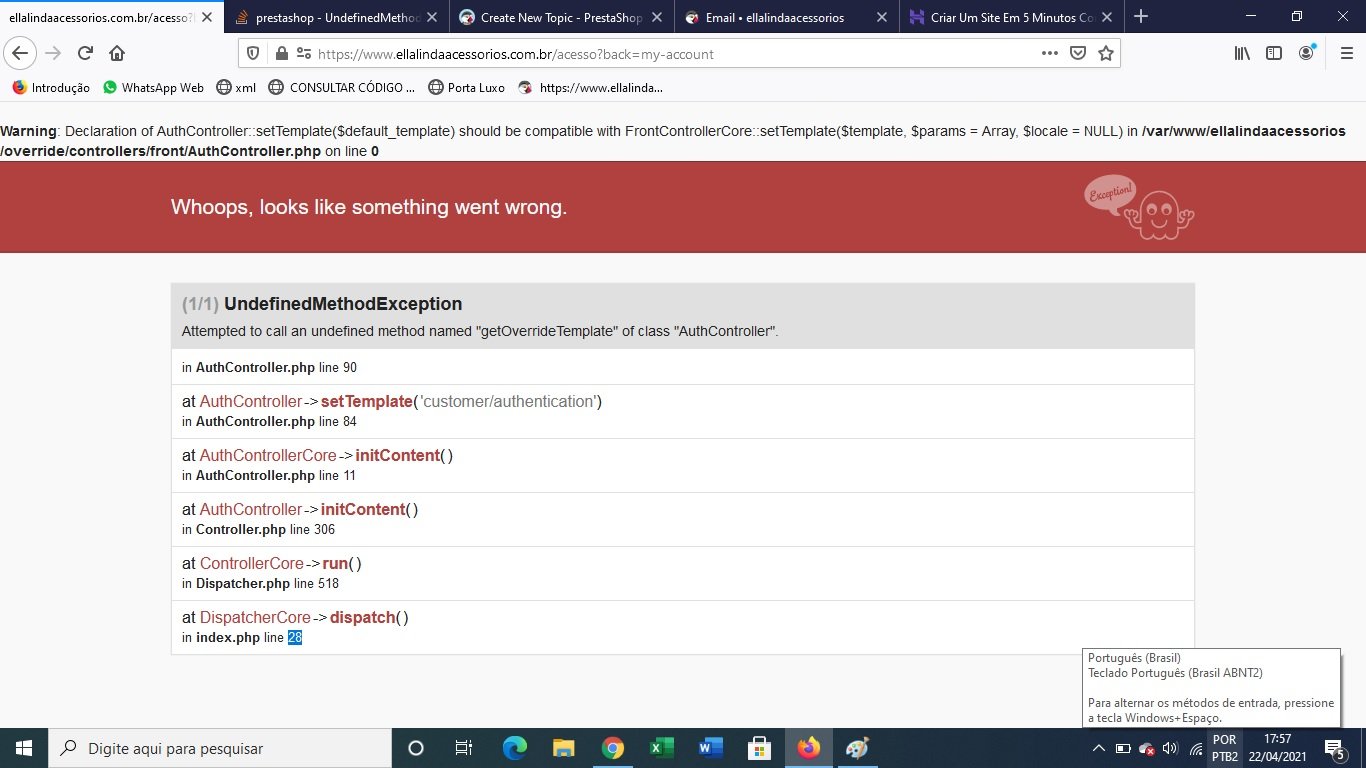This screenshot has height=768, width=1366.
Task: Open the Firefox hamburger menu
Action: coord(1346,54)
